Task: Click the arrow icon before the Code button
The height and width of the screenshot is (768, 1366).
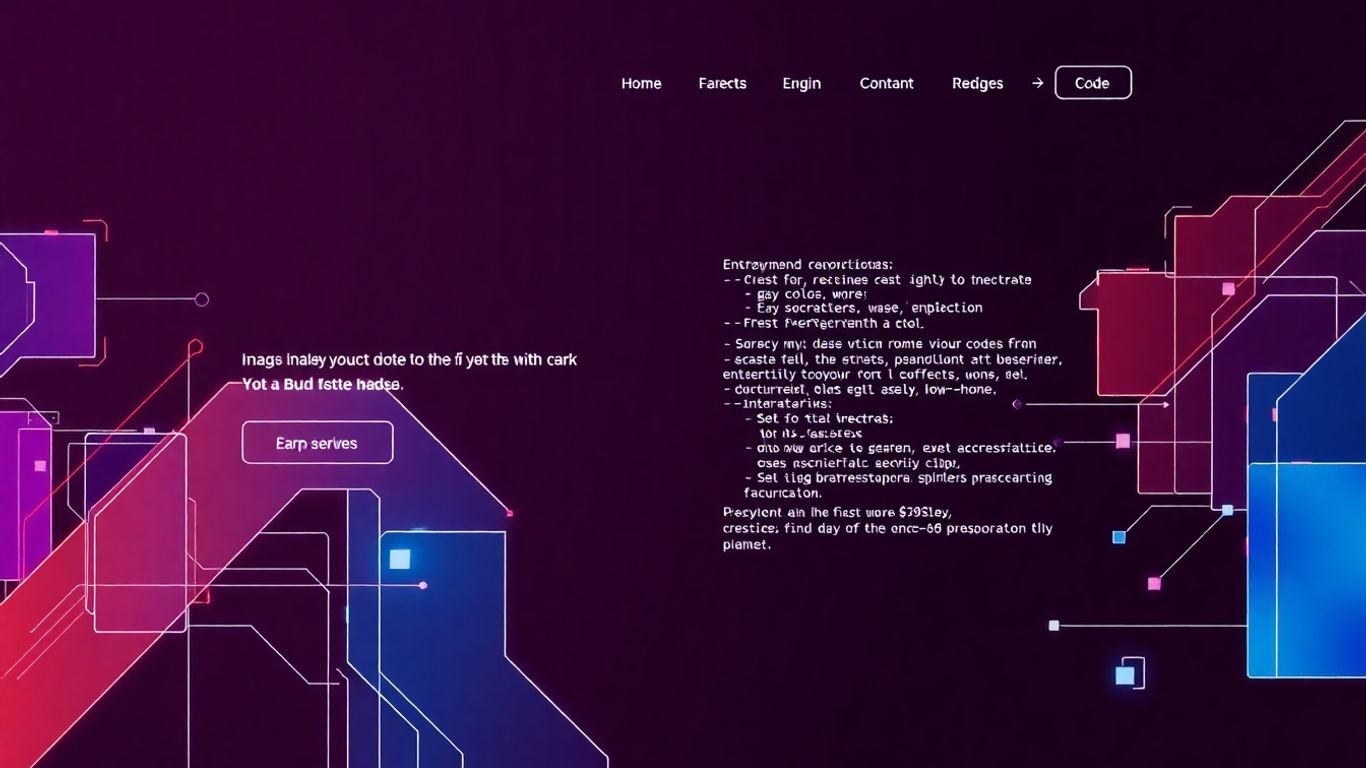Action: (x=1037, y=83)
